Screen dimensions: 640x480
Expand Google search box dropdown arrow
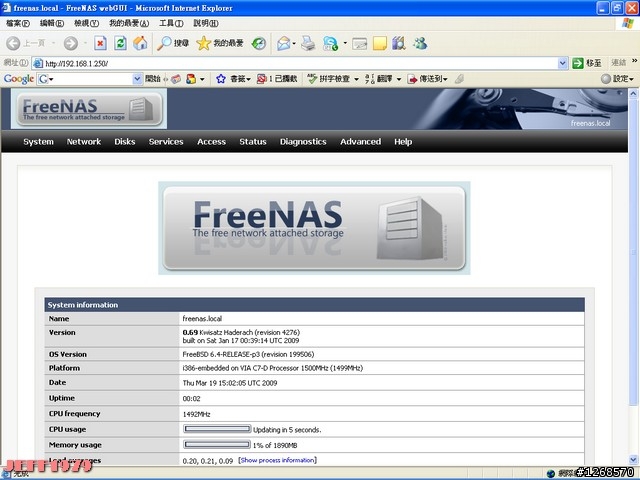(x=138, y=79)
